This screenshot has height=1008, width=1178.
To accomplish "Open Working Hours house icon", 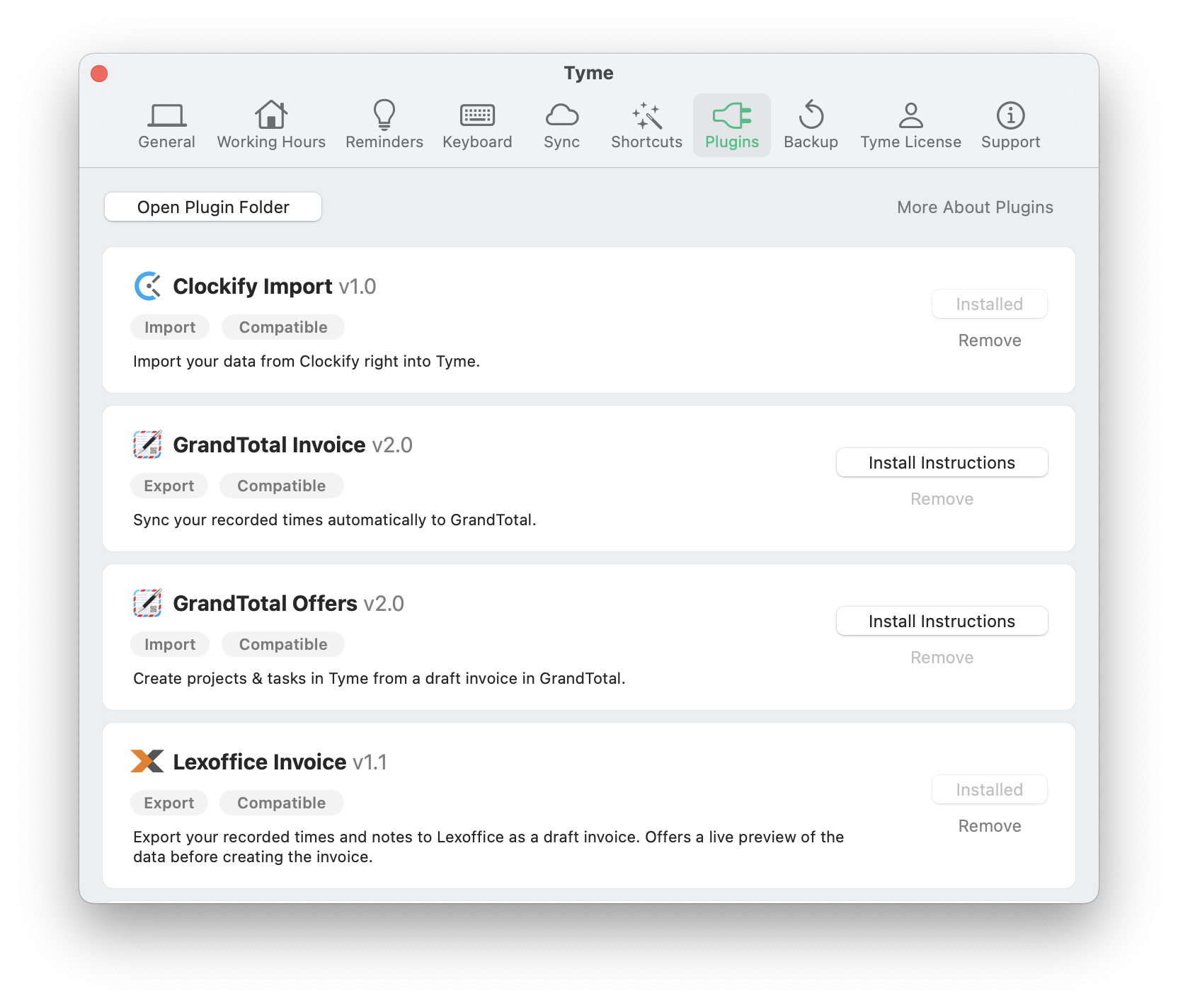I will (271, 114).
